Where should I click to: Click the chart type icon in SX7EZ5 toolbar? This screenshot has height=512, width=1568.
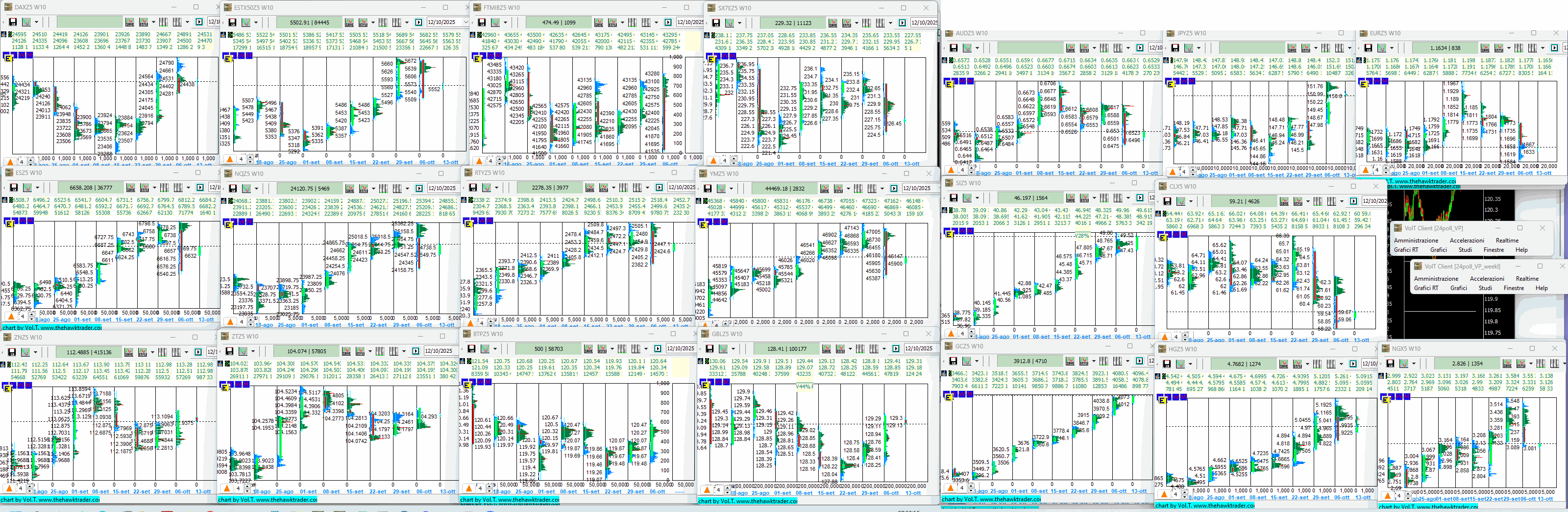tap(729, 23)
